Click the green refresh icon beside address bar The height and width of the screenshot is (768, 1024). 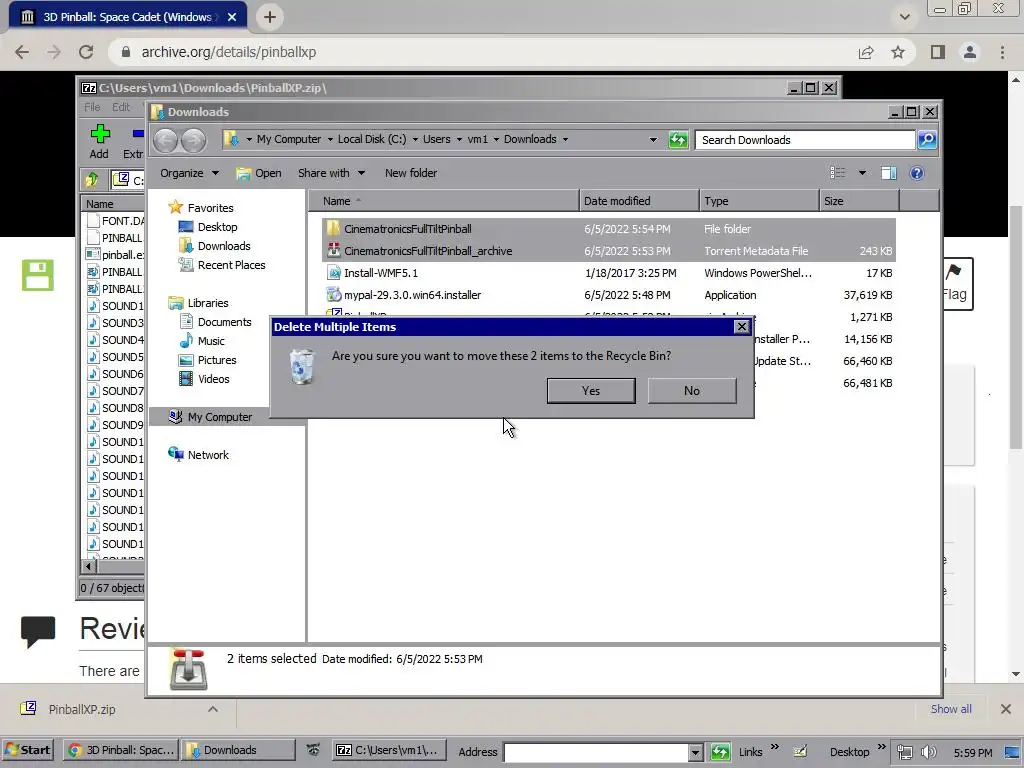coord(678,140)
